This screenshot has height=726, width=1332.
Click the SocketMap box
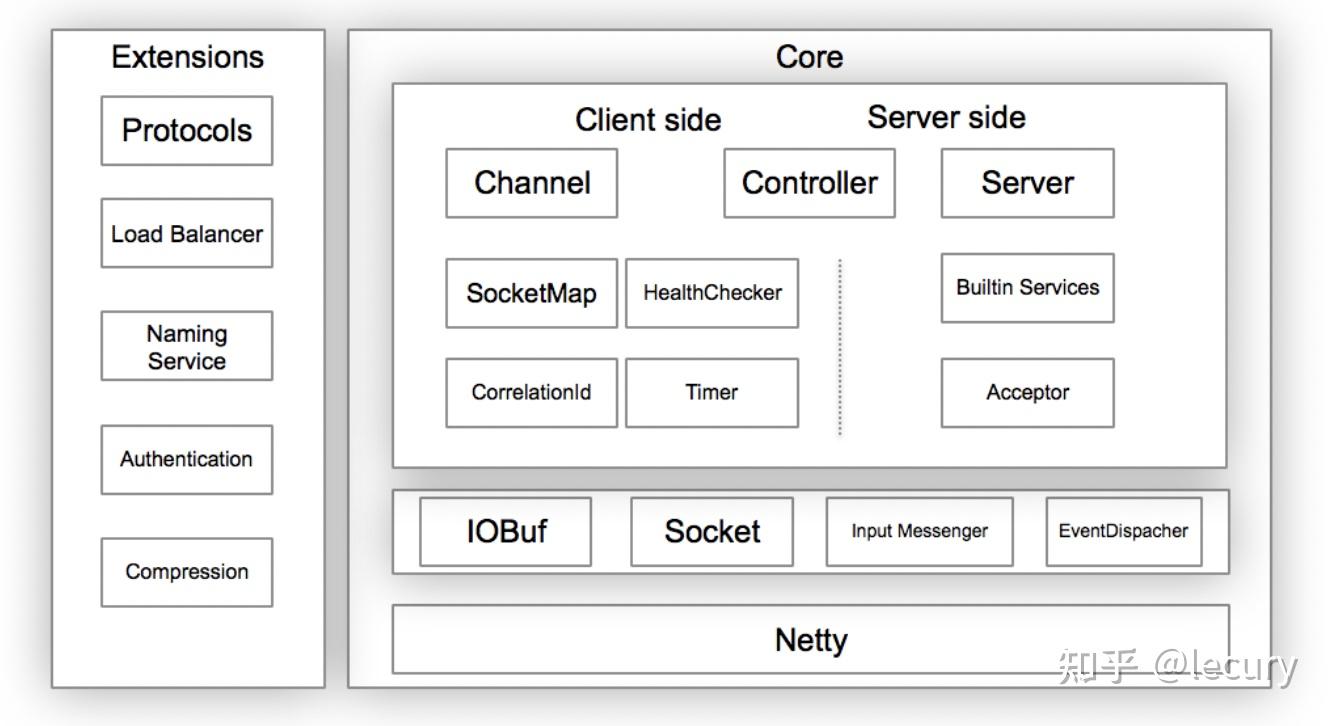click(x=532, y=293)
